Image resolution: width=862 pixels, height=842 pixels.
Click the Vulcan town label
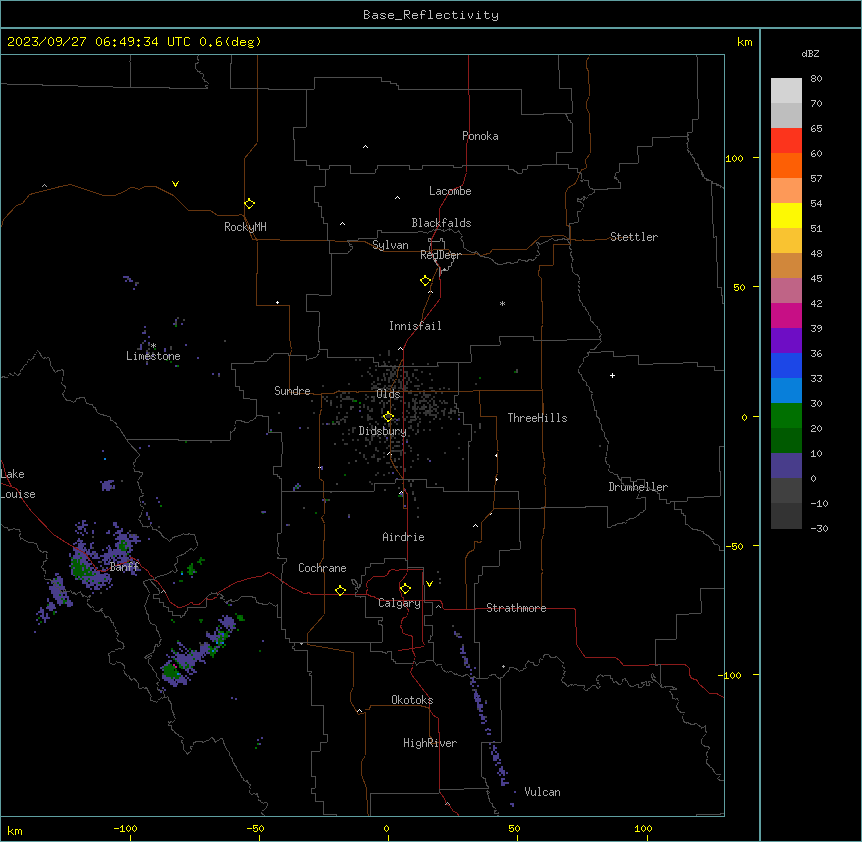[542, 792]
